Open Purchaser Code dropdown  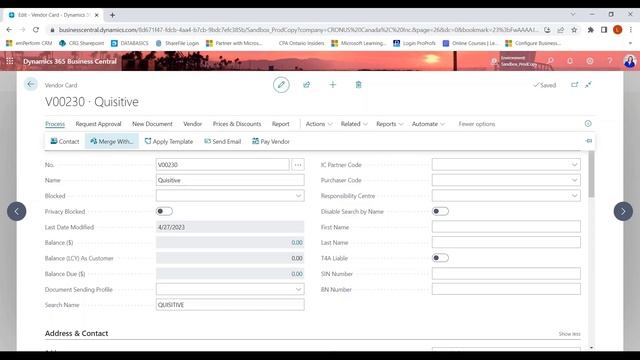(x=574, y=180)
